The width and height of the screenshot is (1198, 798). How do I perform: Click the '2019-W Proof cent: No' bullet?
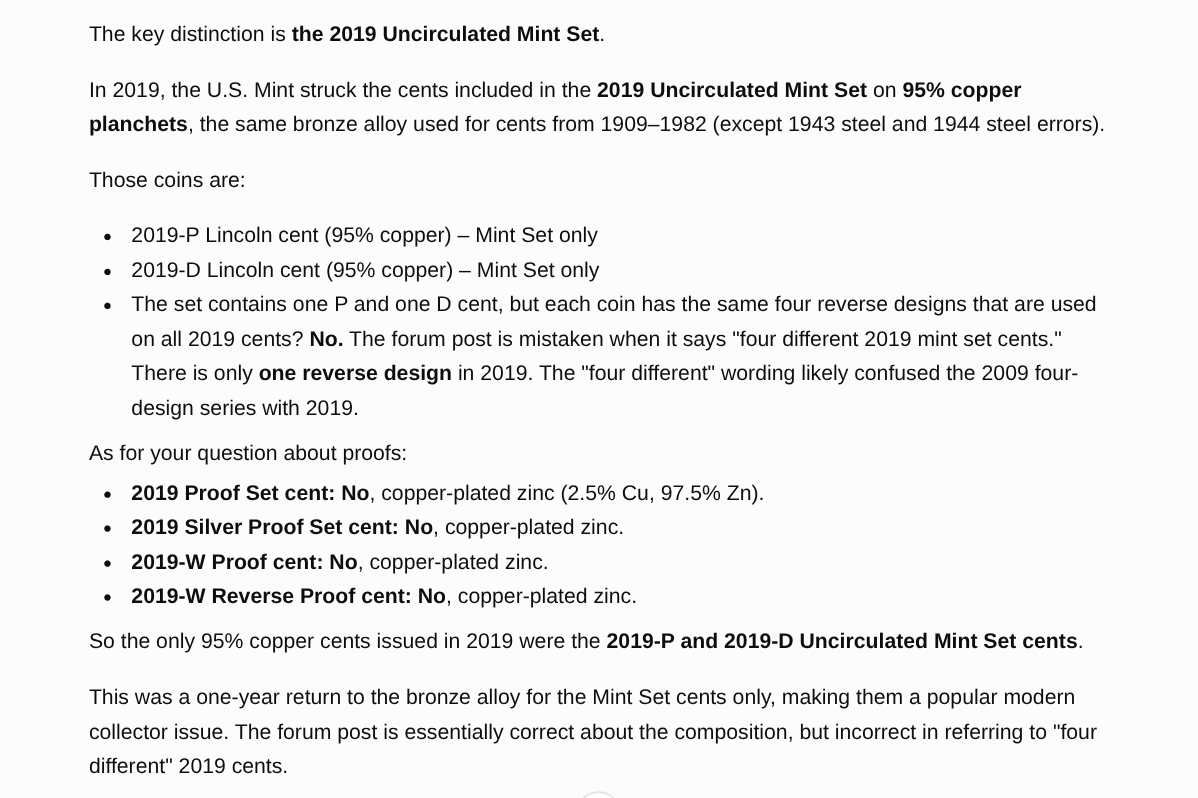340,563
